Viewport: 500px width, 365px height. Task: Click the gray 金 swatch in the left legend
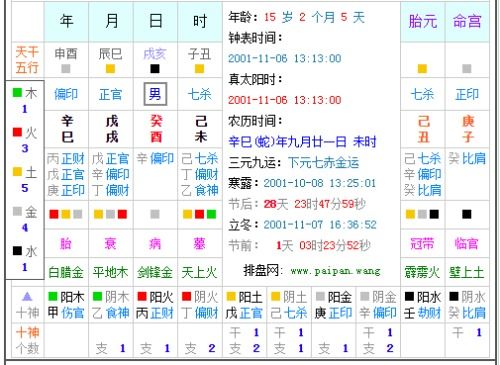(17, 211)
